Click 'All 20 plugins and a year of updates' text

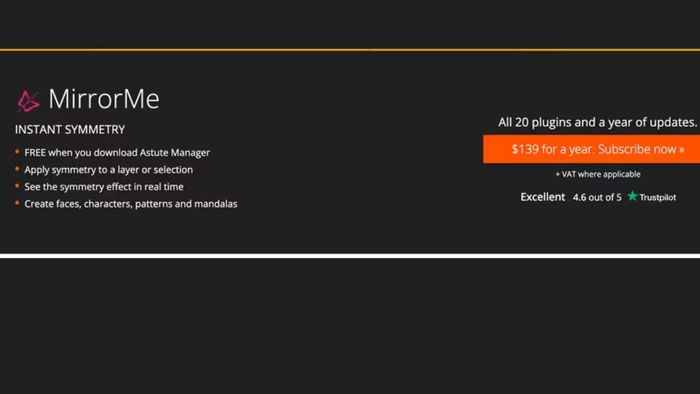coord(597,122)
